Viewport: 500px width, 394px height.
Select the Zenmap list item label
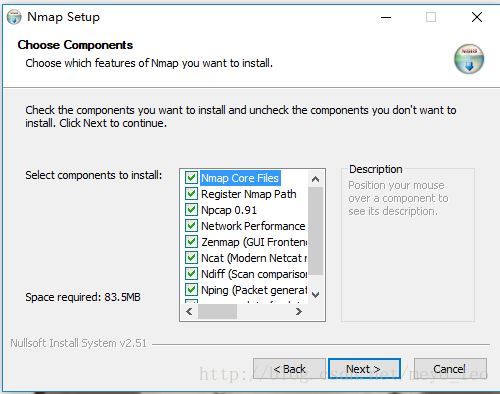(254, 242)
